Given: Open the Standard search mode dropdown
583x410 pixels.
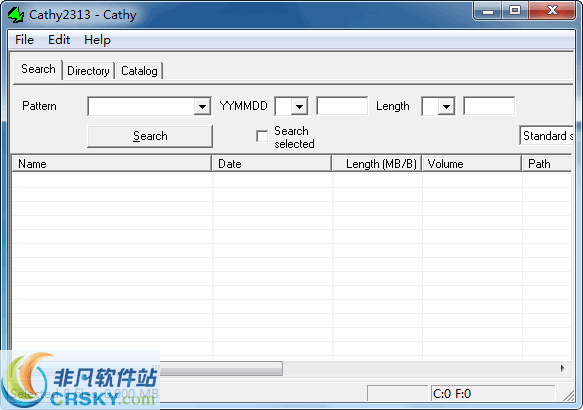Looking at the screenshot, I should pos(546,136).
